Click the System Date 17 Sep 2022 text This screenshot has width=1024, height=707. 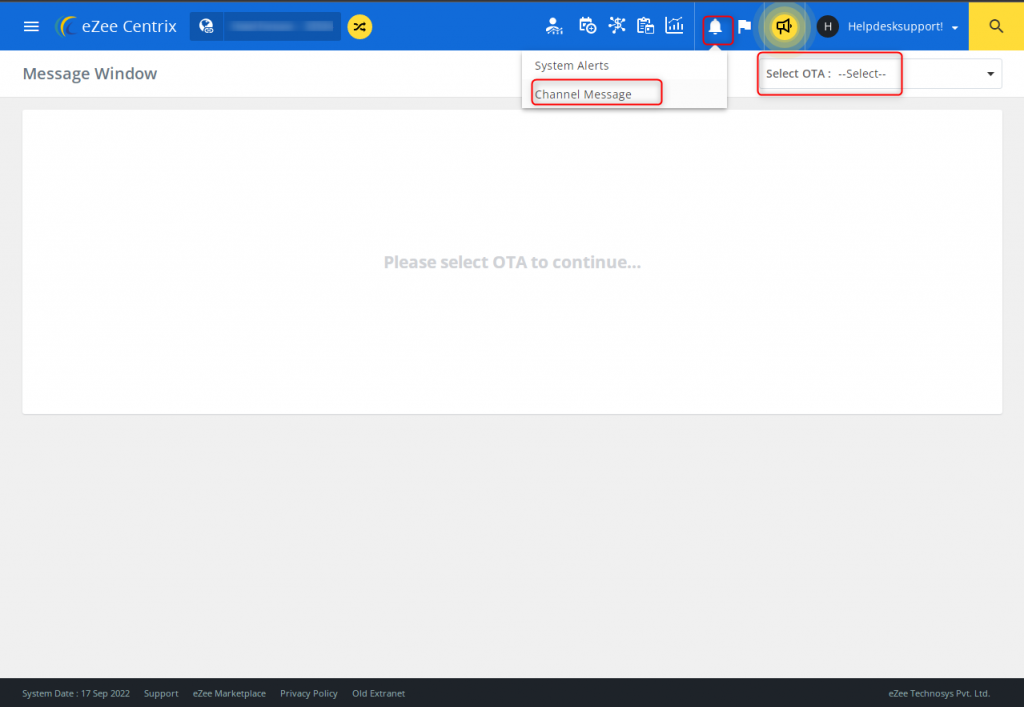[x=76, y=693]
